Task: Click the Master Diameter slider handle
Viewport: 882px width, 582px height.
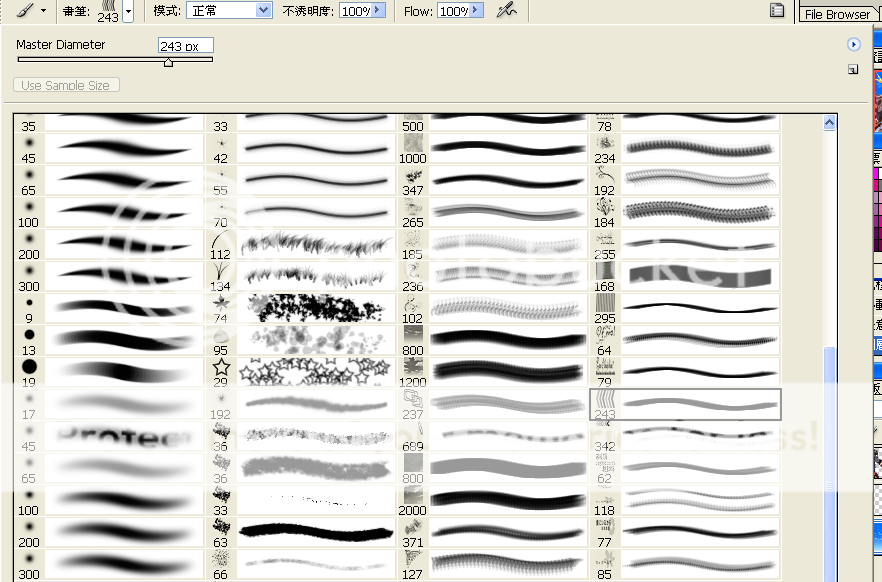Action: (x=168, y=62)
